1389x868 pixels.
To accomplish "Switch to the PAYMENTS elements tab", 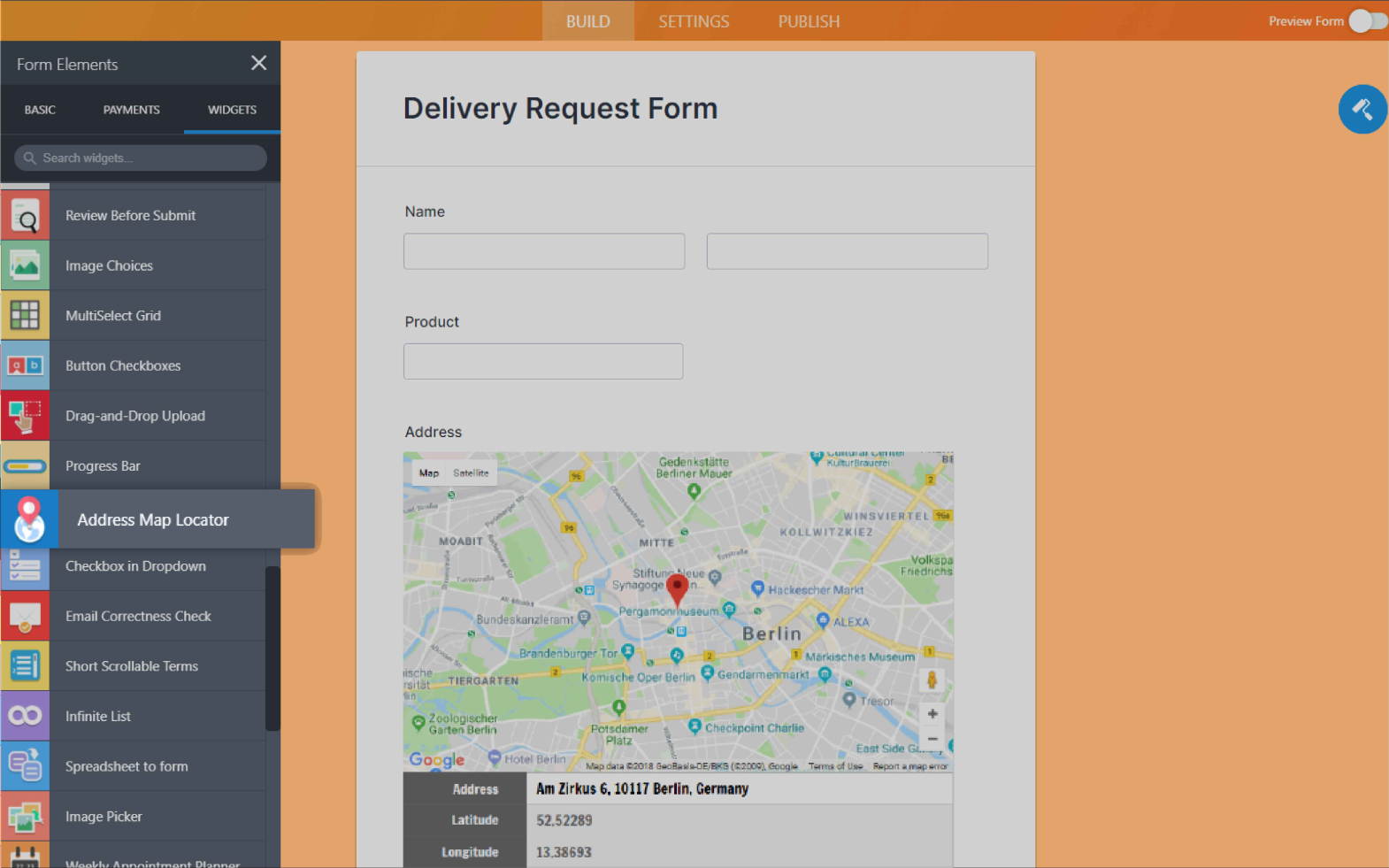I will 131,110.
